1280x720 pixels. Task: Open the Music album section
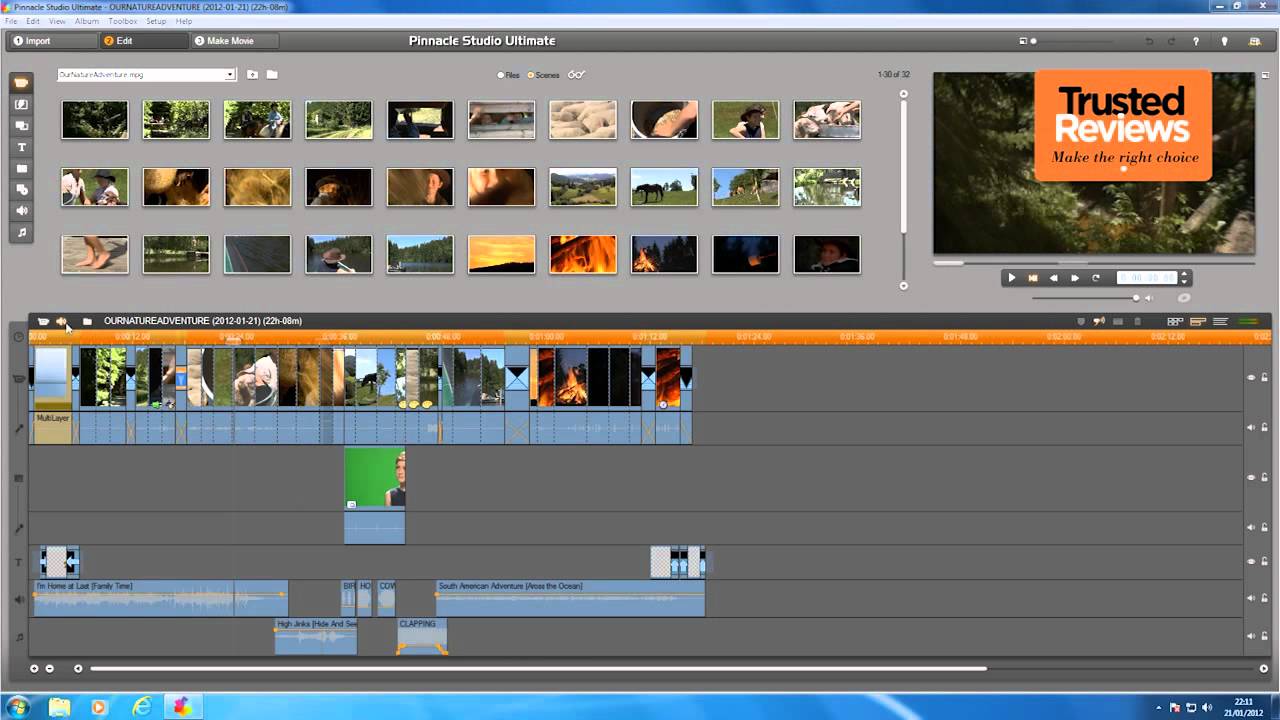pos(21,233)
